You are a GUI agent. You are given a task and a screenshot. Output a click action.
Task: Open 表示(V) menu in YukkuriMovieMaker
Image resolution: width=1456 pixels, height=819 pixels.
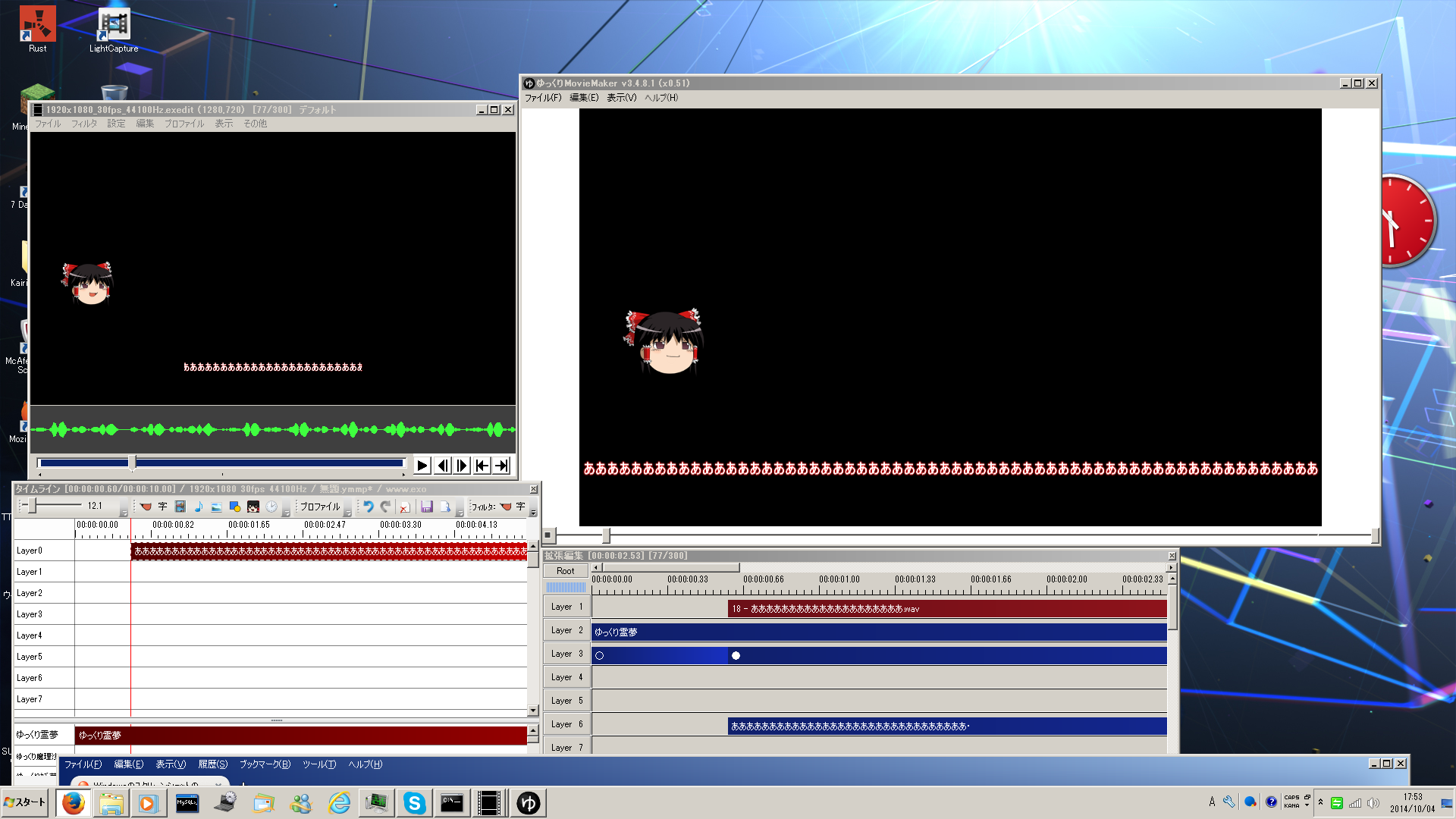[621, 98]
